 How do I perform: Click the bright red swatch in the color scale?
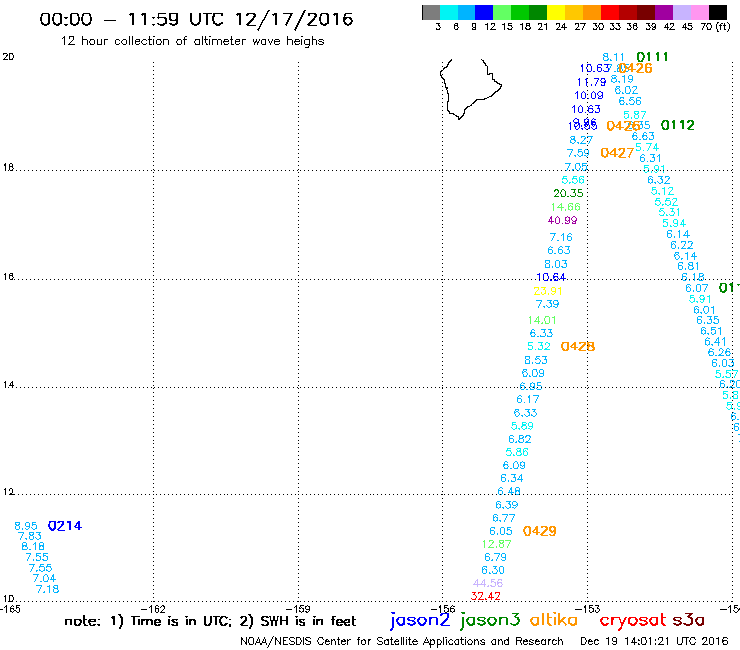pyautogui.click(x=609, y=12)
